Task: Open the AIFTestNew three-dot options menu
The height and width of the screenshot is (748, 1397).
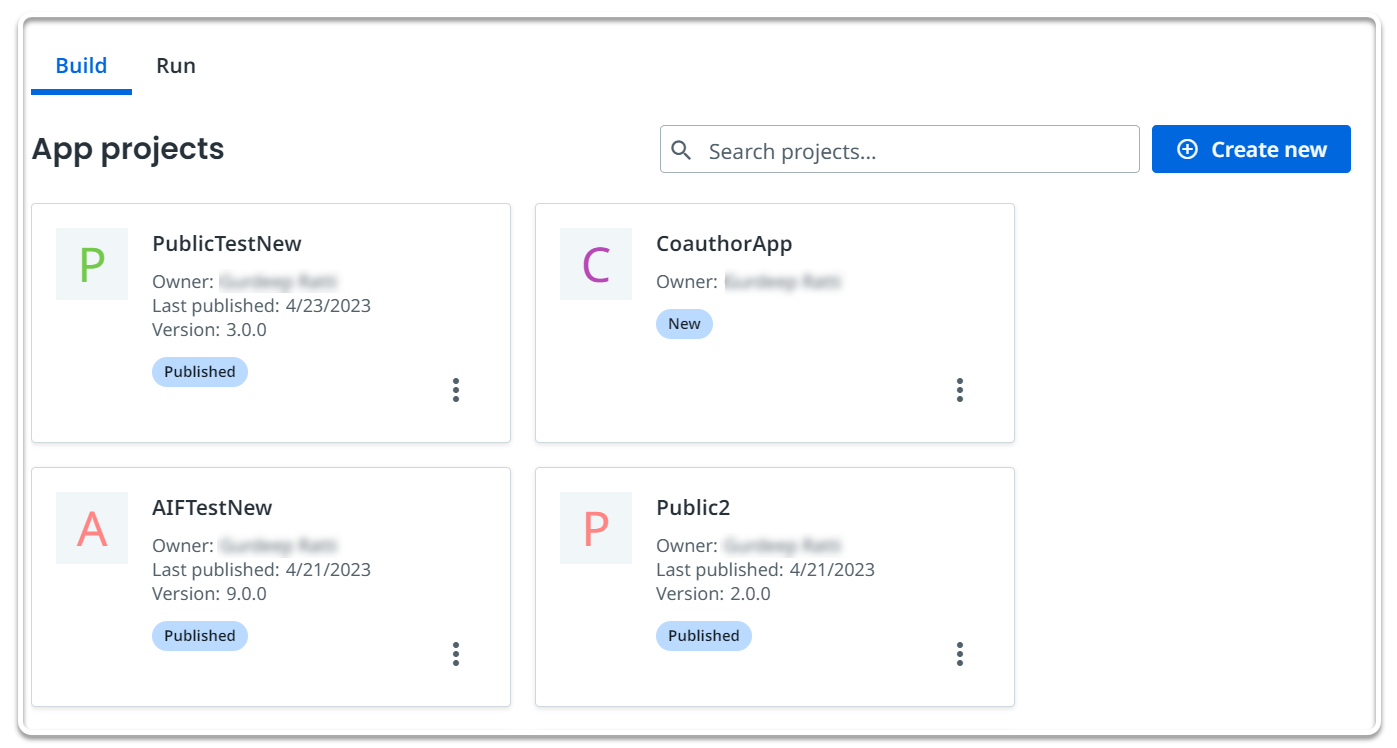Action: click(x=456, y=654)
